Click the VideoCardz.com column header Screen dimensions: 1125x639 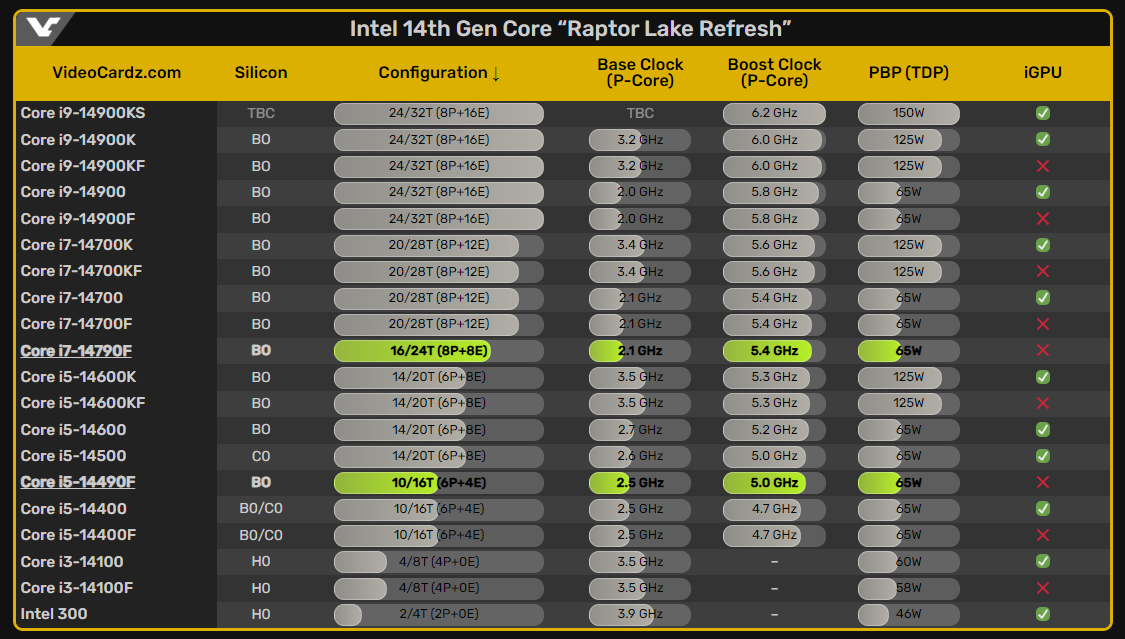point(116,72)
